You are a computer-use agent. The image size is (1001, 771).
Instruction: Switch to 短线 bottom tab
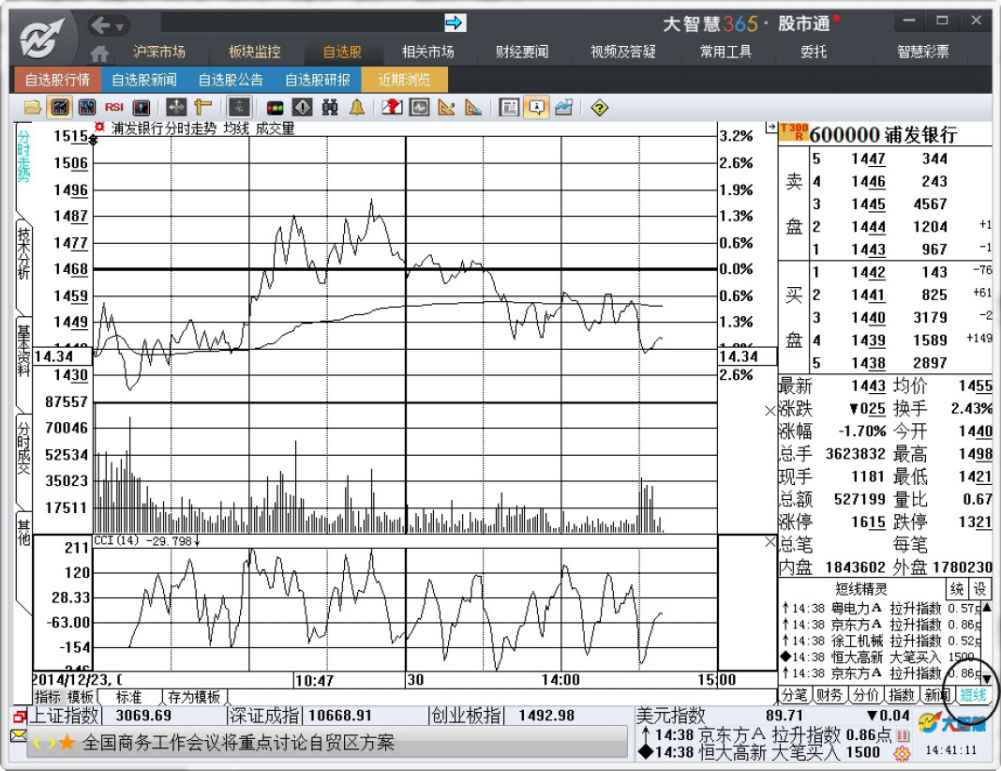click(974, 695)
